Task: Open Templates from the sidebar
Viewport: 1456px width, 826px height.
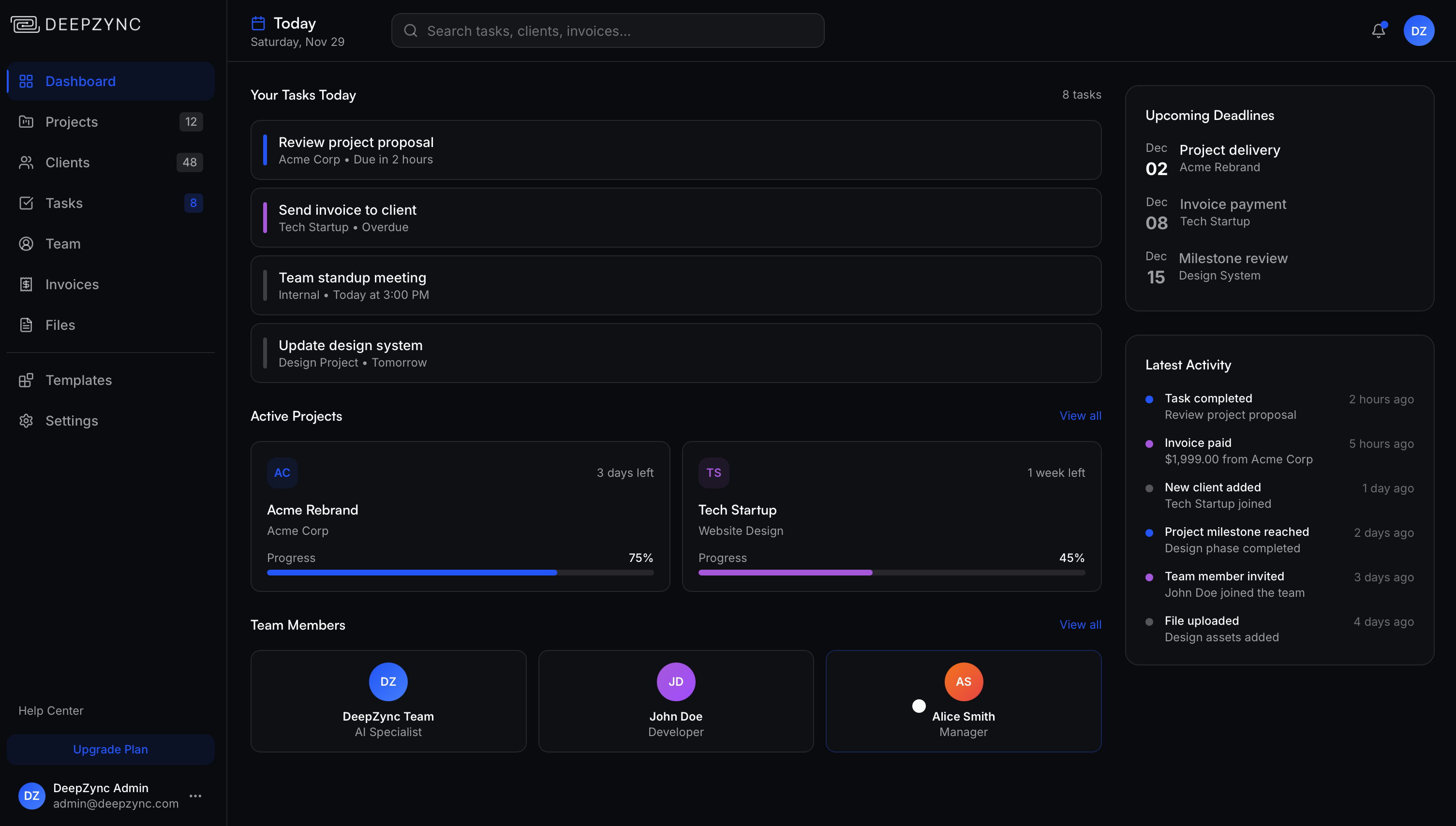Action: coord(78,380)
